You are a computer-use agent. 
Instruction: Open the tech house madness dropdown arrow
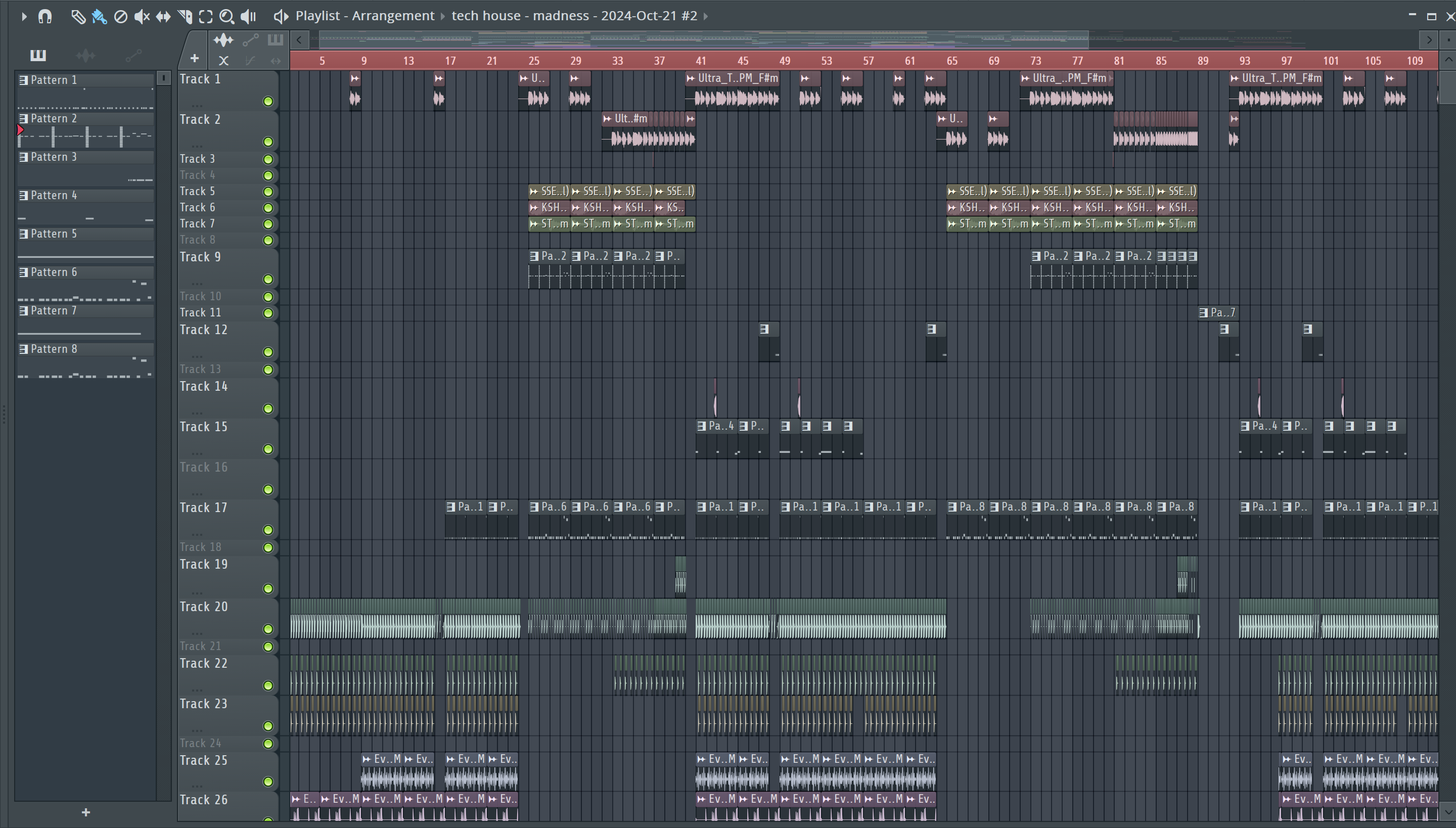706,16
